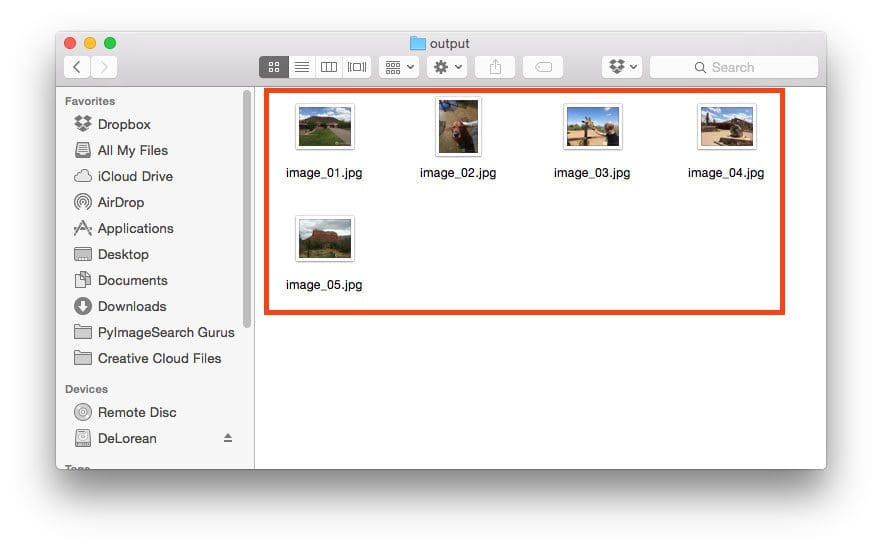This screenshot has height=549, width=882.
Task: Switch to list view
Action: 302,67
